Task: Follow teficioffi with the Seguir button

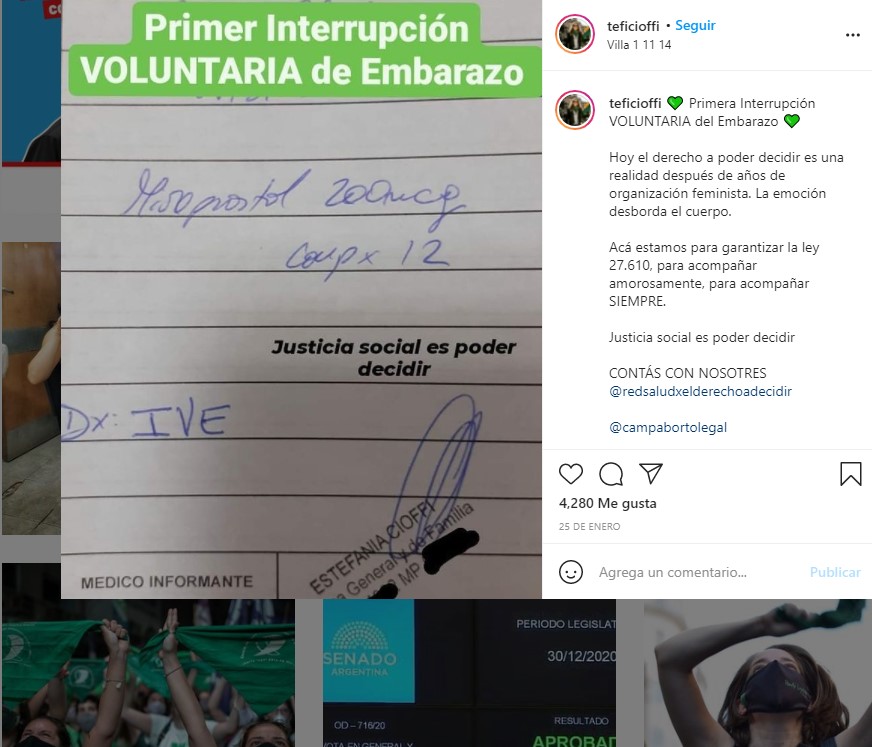Action: tap(695, 26)
